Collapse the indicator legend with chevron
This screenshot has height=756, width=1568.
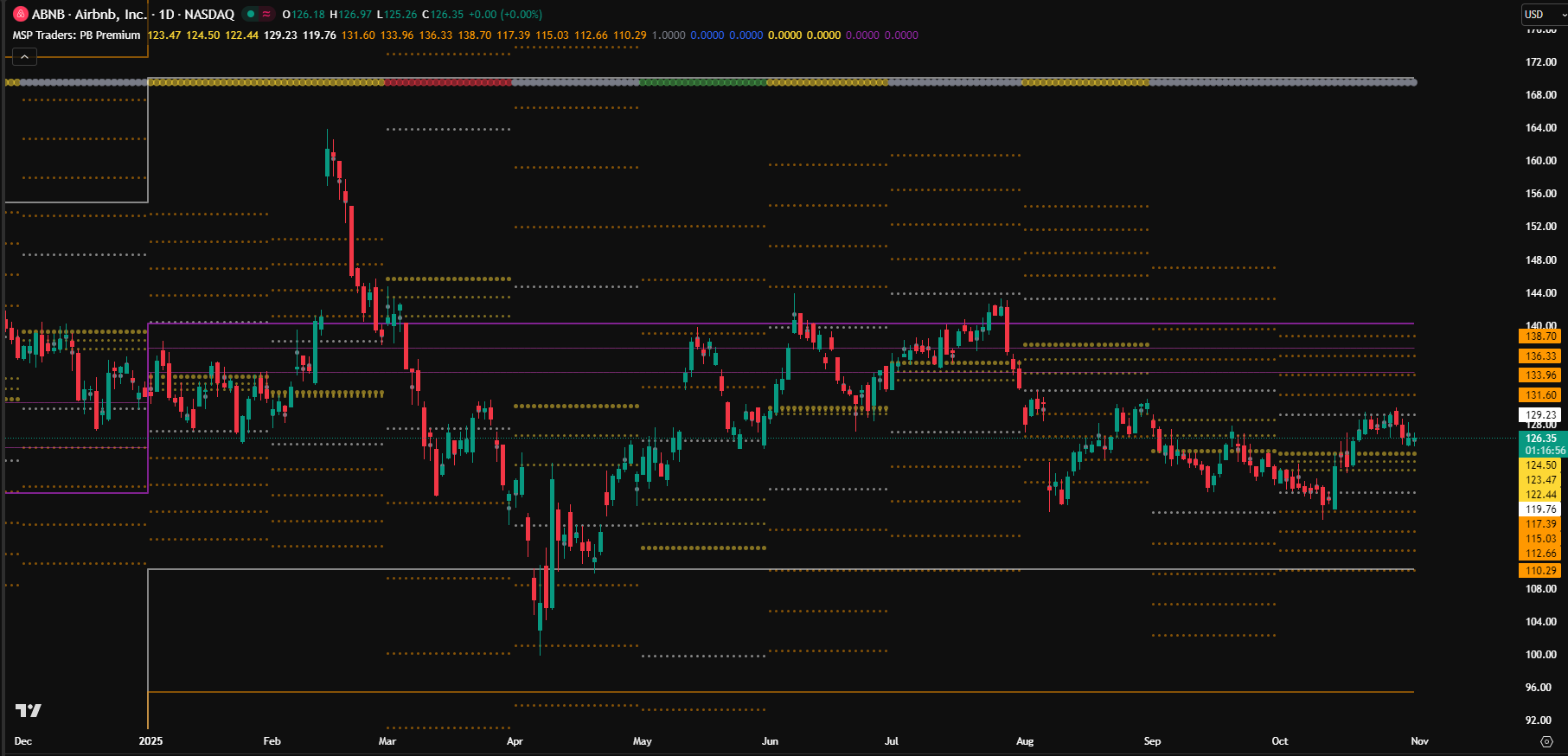24,57
